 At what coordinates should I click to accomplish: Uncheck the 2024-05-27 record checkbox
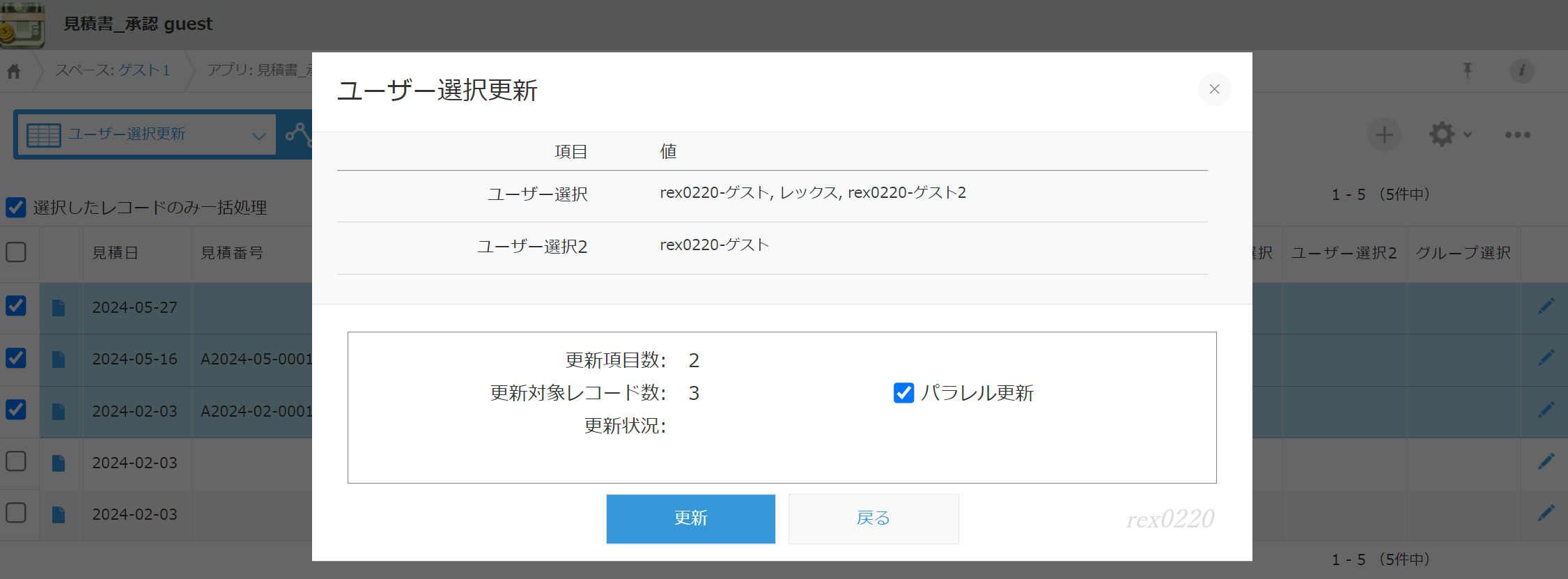coord(16,306)
